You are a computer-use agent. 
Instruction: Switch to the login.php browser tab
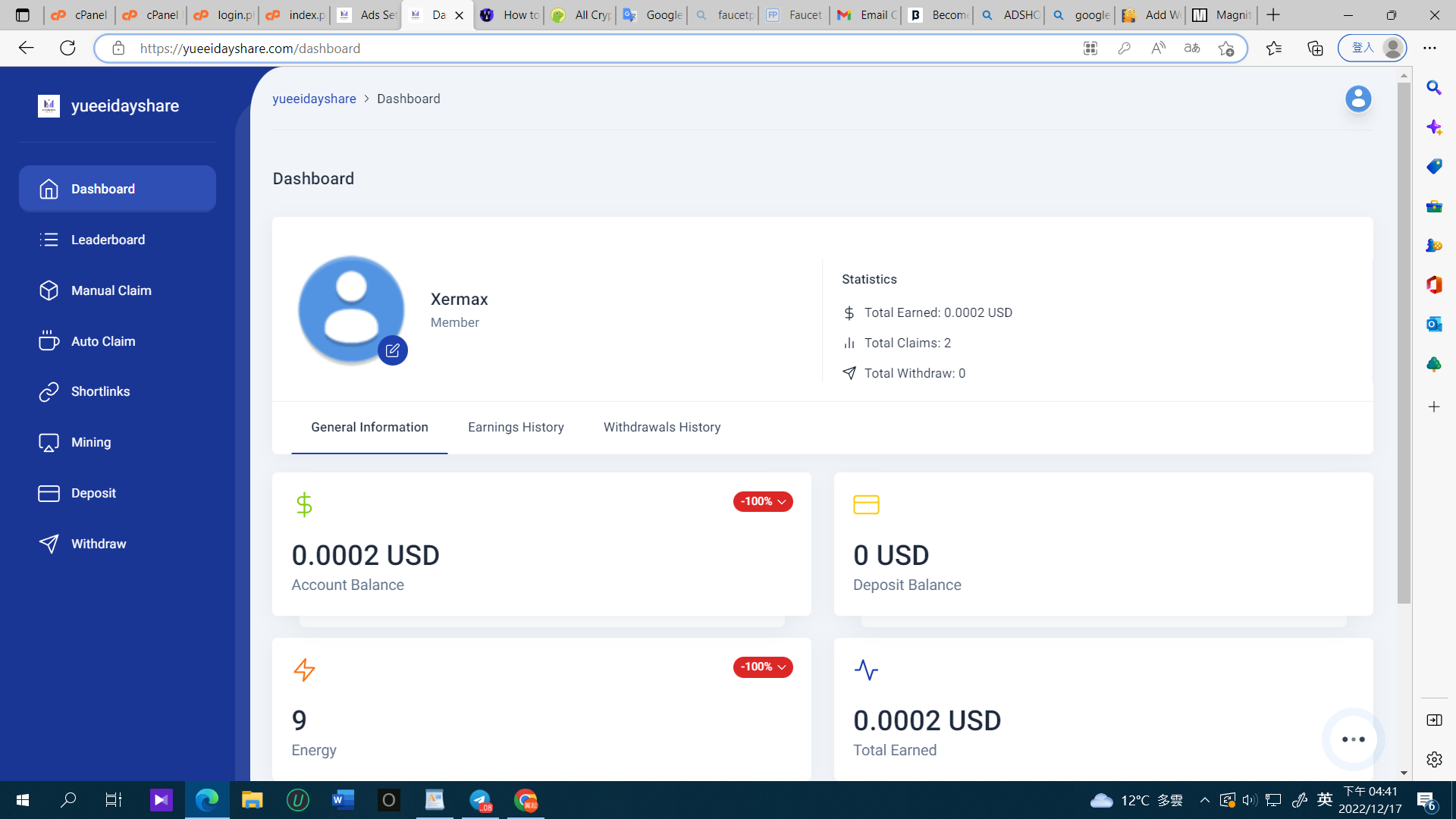point(223,15)
